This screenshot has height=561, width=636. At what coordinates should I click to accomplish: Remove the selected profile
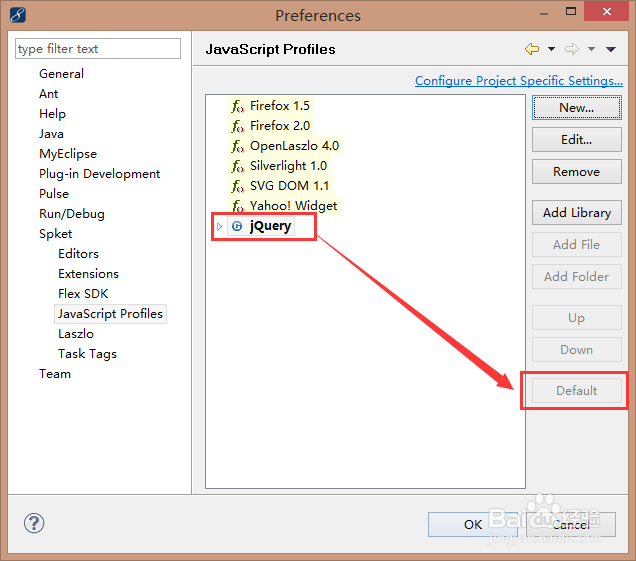click(576, 172)
